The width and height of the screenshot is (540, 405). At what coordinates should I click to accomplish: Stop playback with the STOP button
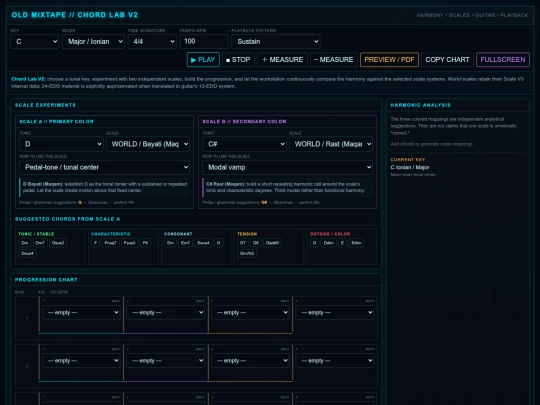(x=238, y=60)
